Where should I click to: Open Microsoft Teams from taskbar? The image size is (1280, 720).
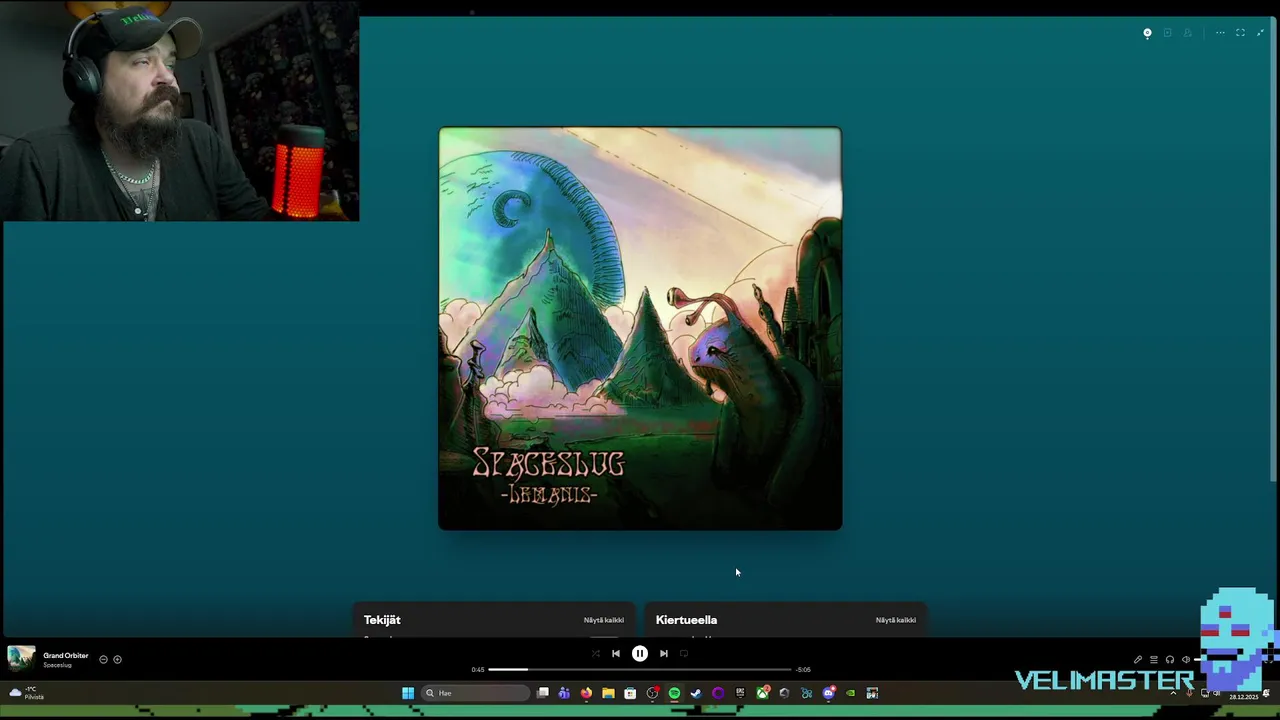tap(564, 693)
